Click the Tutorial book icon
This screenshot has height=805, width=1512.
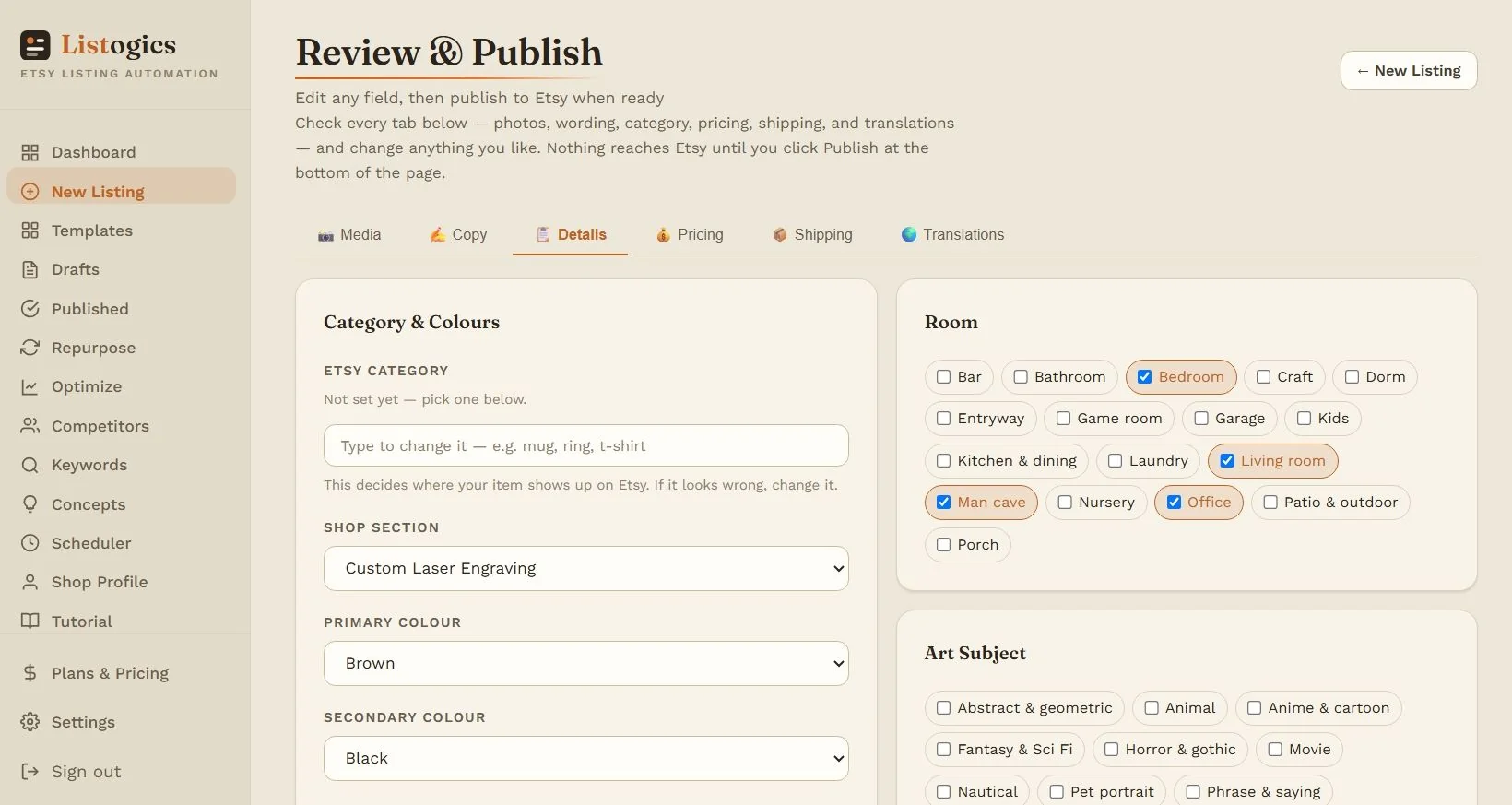click(30, 622)
